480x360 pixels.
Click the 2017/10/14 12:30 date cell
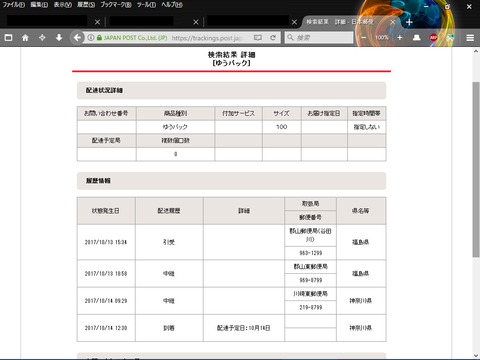point(106,328)
